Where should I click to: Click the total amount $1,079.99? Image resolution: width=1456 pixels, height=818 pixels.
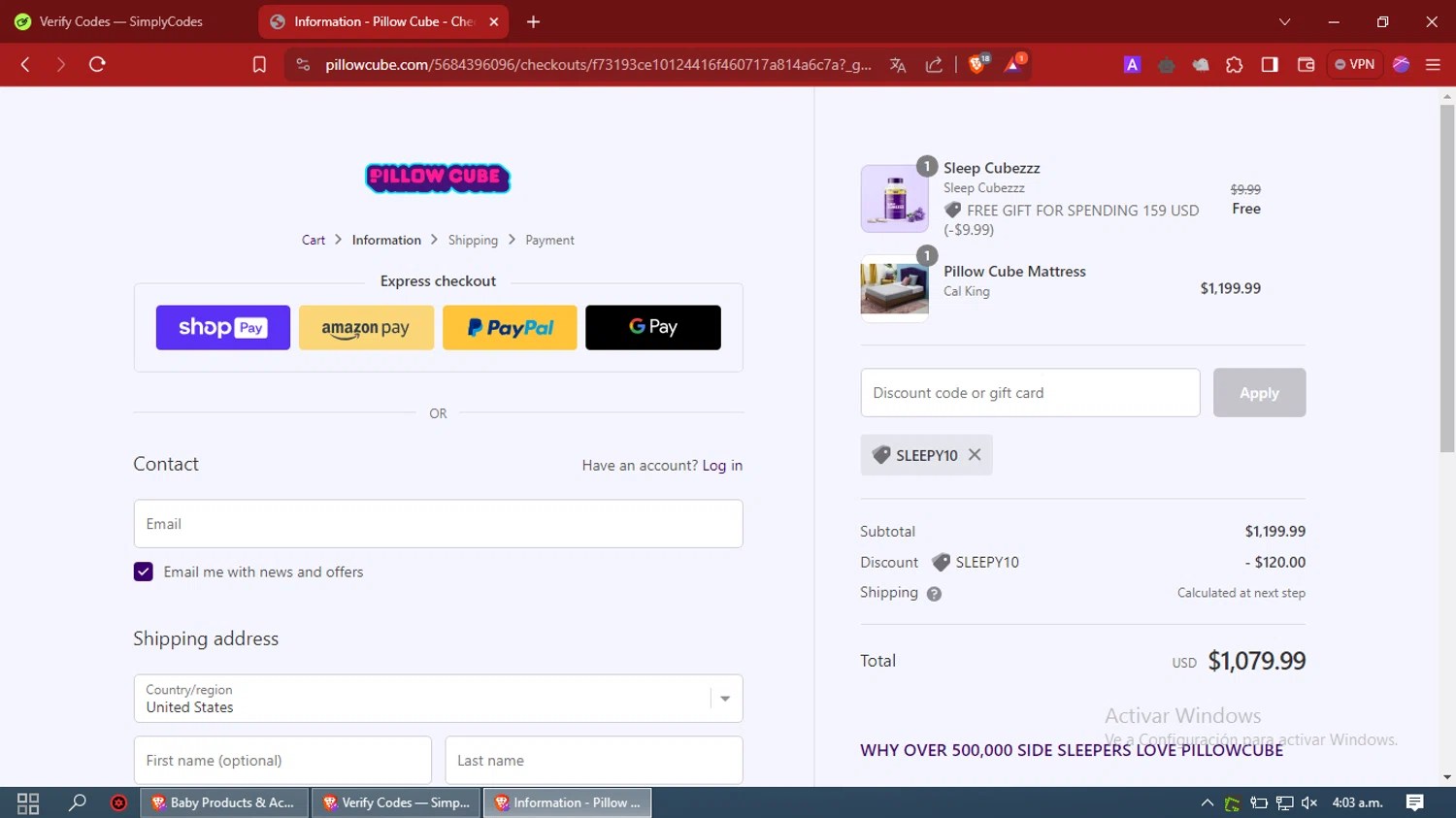1256,661
